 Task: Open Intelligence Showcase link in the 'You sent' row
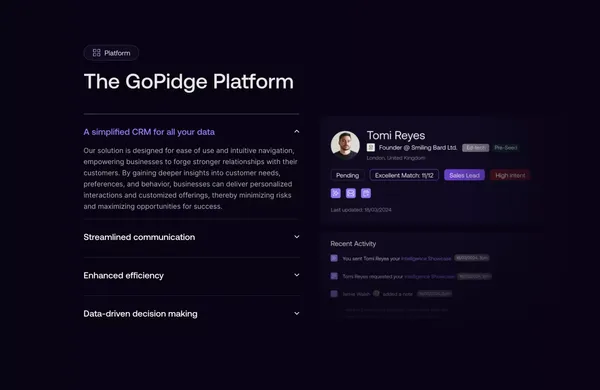click(x=426, y=259)
